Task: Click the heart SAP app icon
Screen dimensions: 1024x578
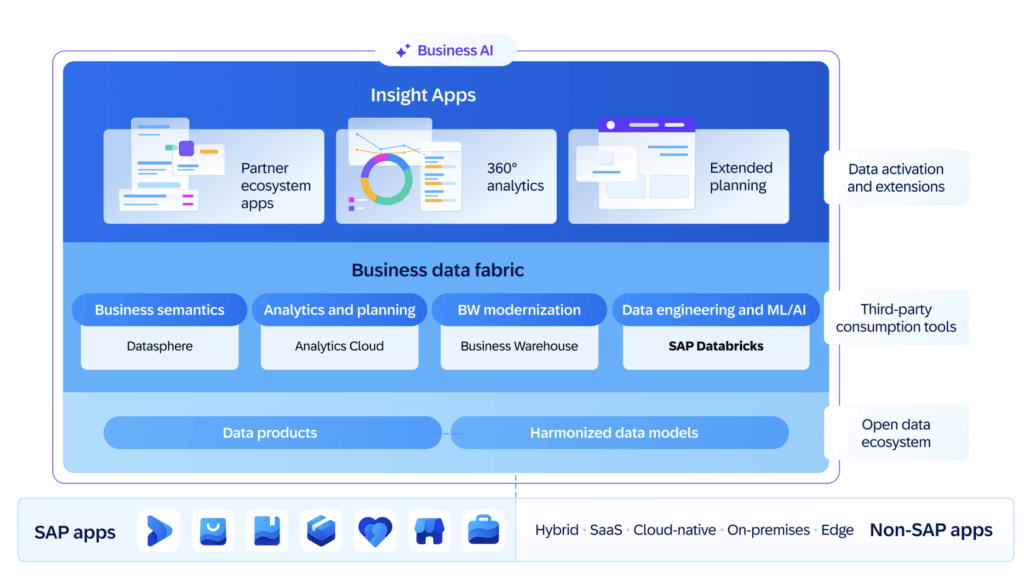Action: pos(375,531)
